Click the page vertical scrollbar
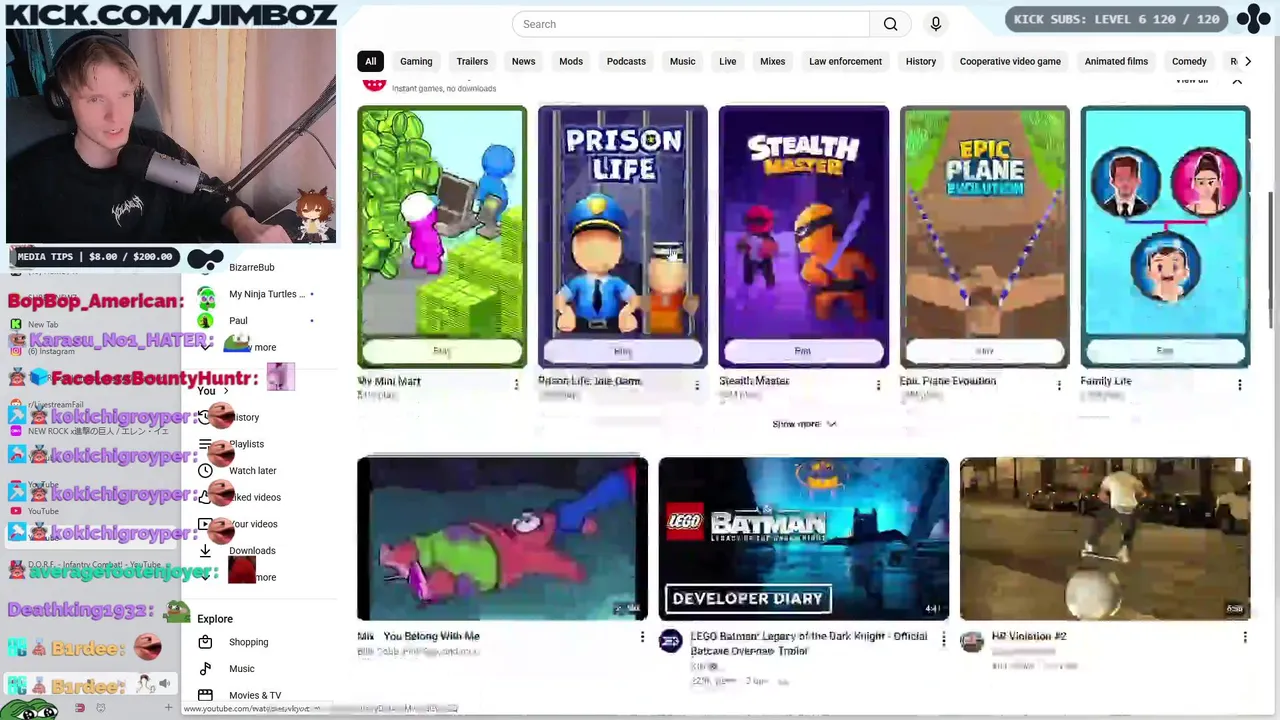 coord(1273,260)
